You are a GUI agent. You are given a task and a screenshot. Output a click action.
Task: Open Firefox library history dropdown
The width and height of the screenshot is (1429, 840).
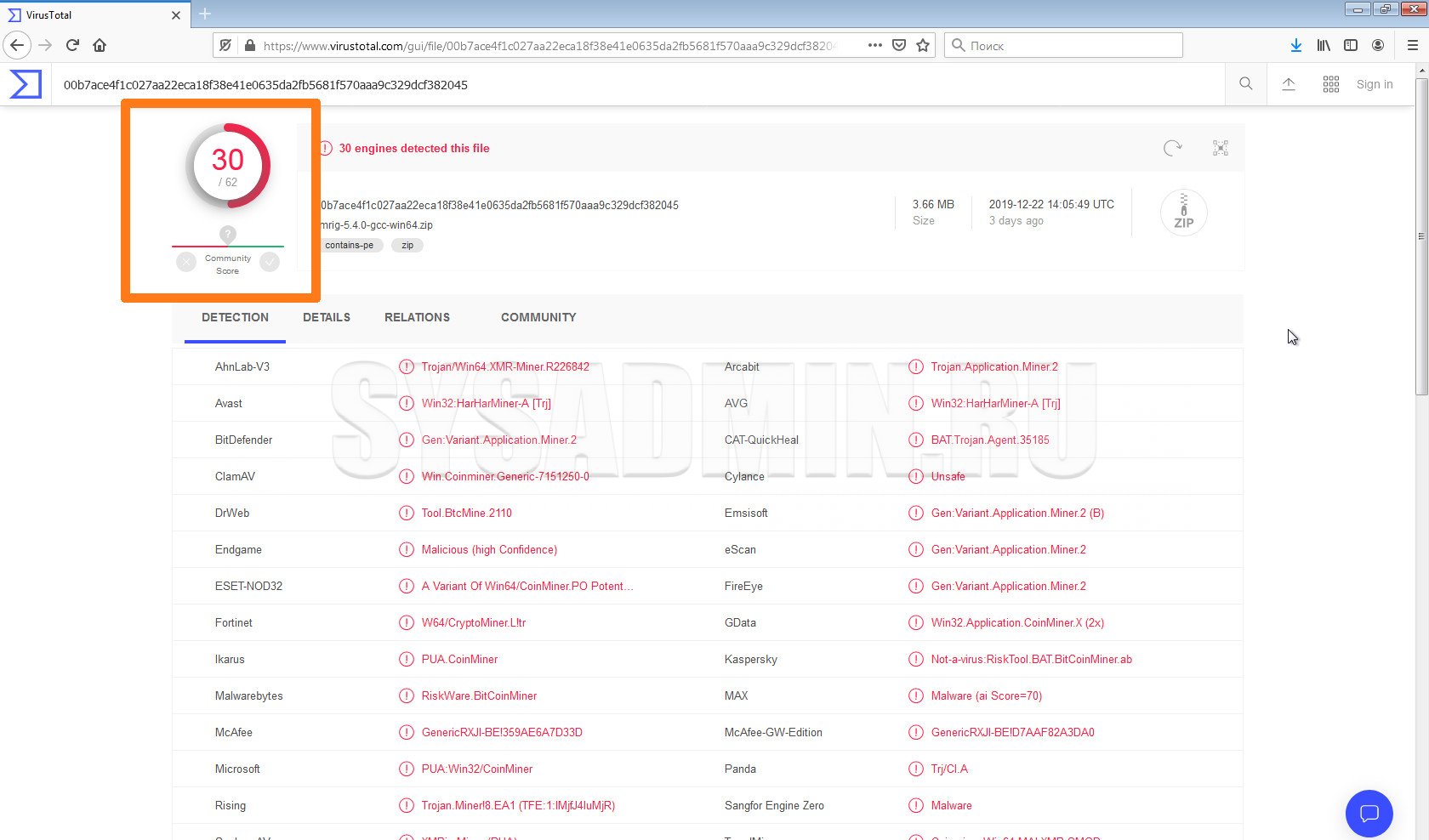click(x=1324, y=45)
